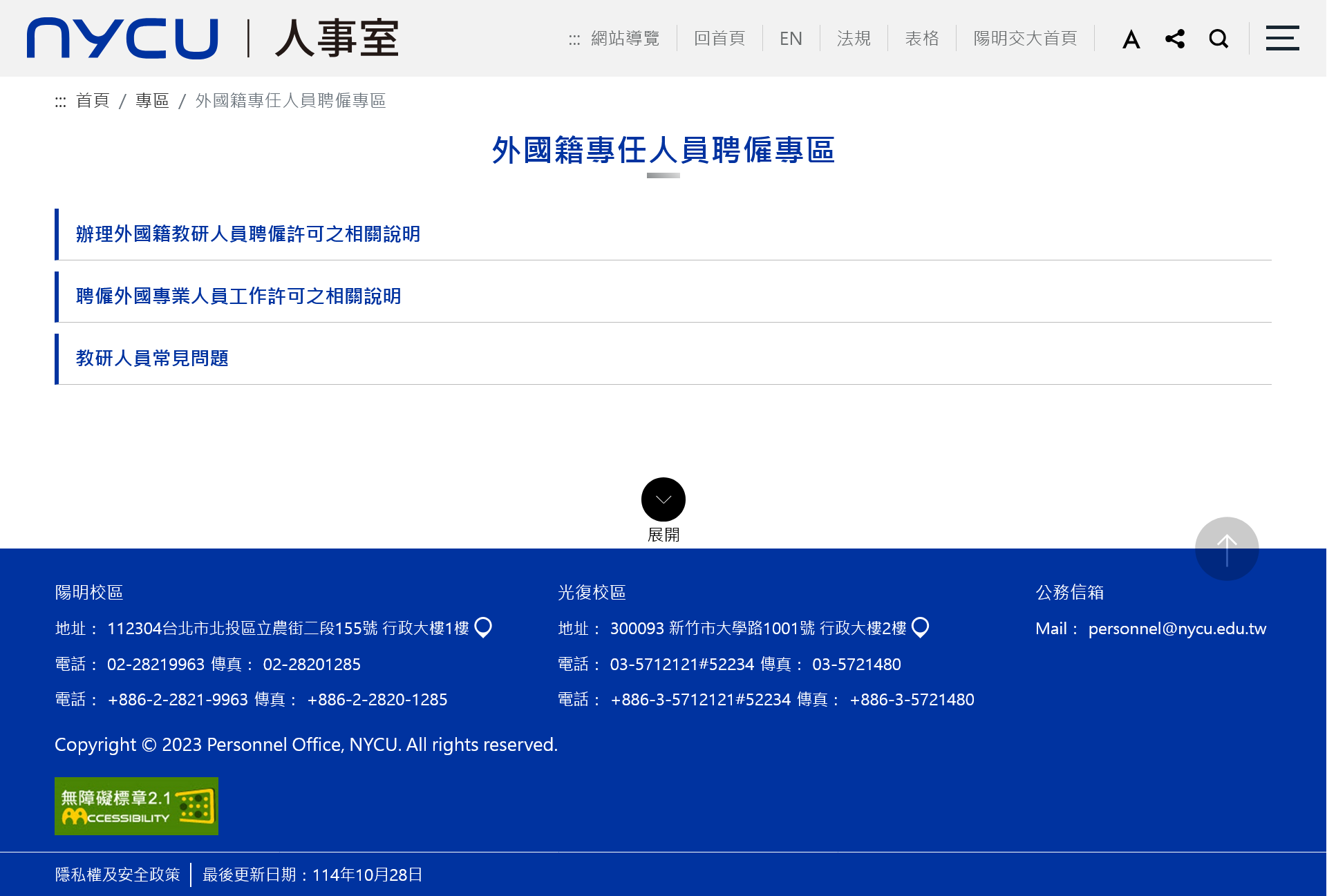Switch language via EN menu item
Screen dimensions: 1327x896
(790, 39)
